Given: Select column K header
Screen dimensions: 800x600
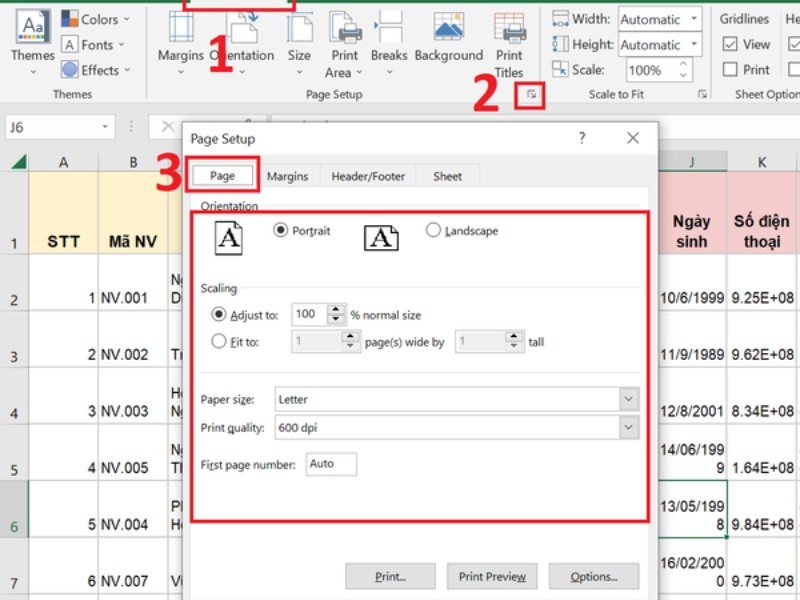Looking at the screenshot, I should (761, 162).
